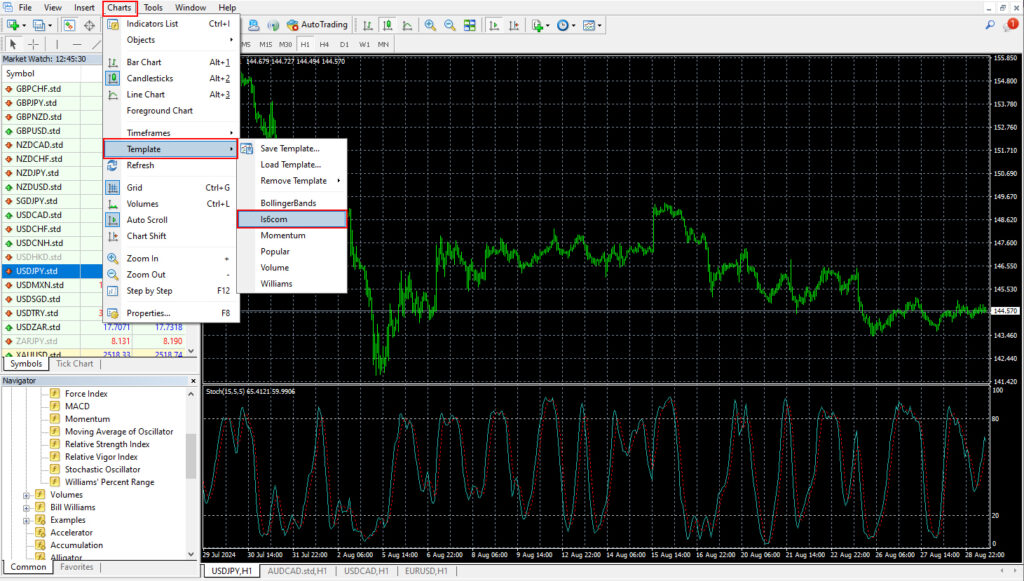This screenshot has width=1024, height=581.
Task: Toggle auto scroll toolbar icon
Action: pyautogui.click(x=494, y=25)
